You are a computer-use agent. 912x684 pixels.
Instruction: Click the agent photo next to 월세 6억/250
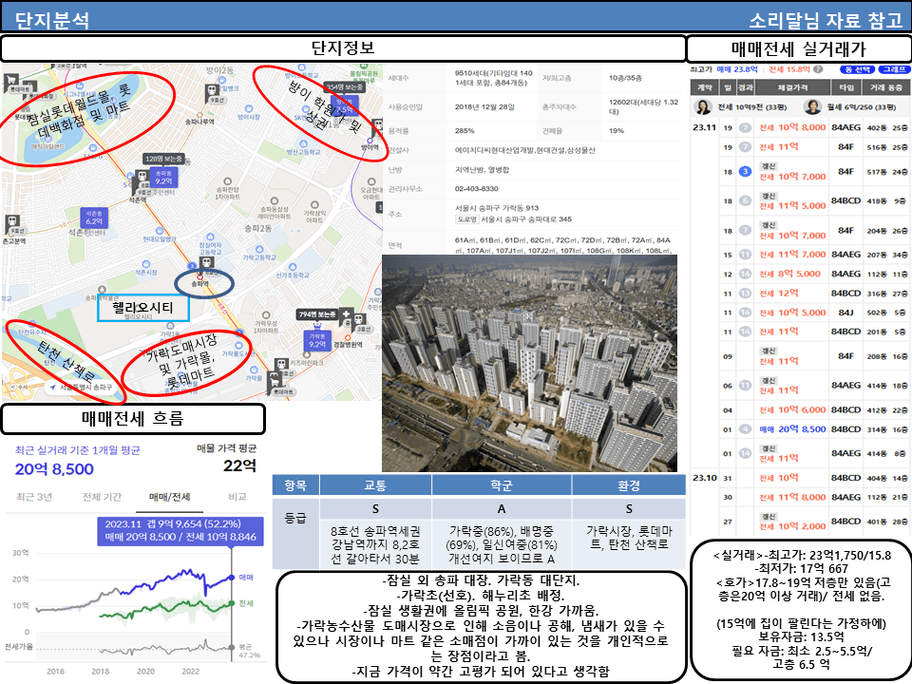pos(812,107)
